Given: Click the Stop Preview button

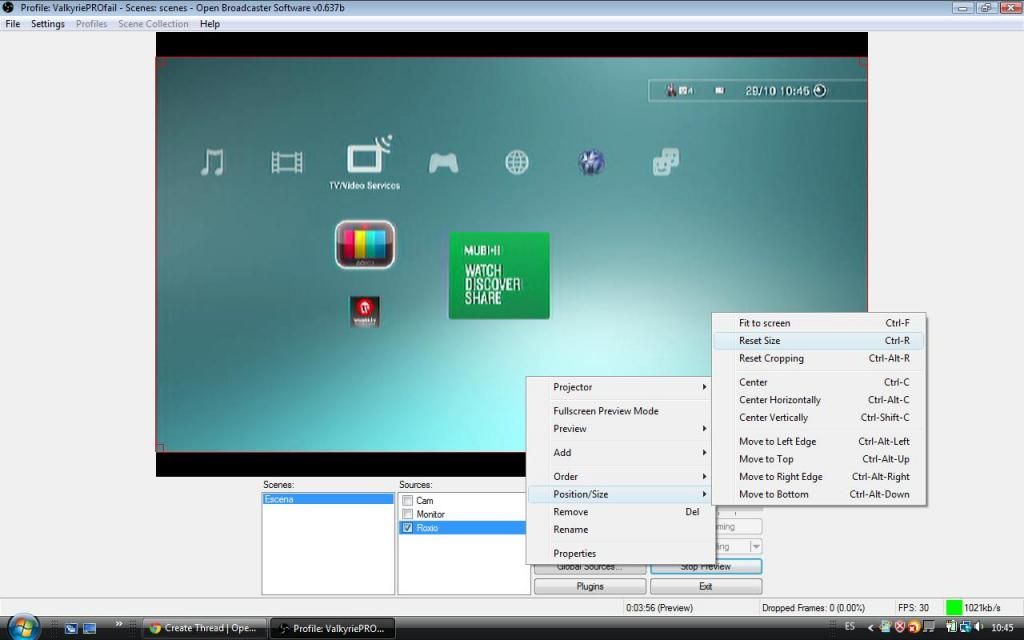Looking at the screenshot, I should click(x=706, y=567).
